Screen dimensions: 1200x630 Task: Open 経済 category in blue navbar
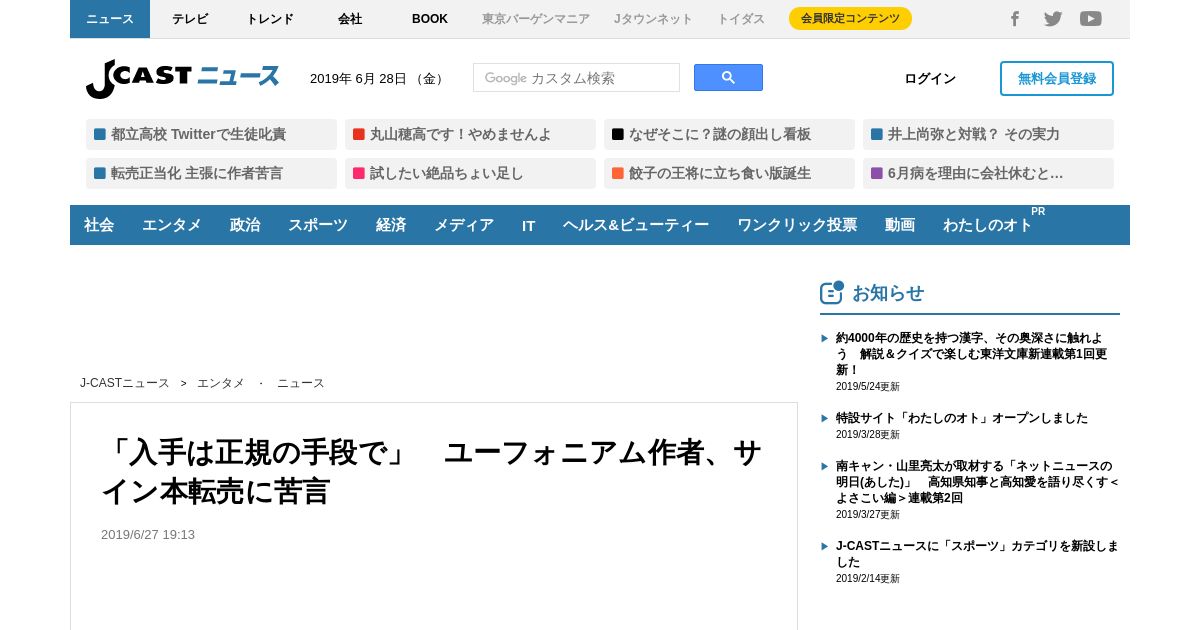click(x=391, y=225)
